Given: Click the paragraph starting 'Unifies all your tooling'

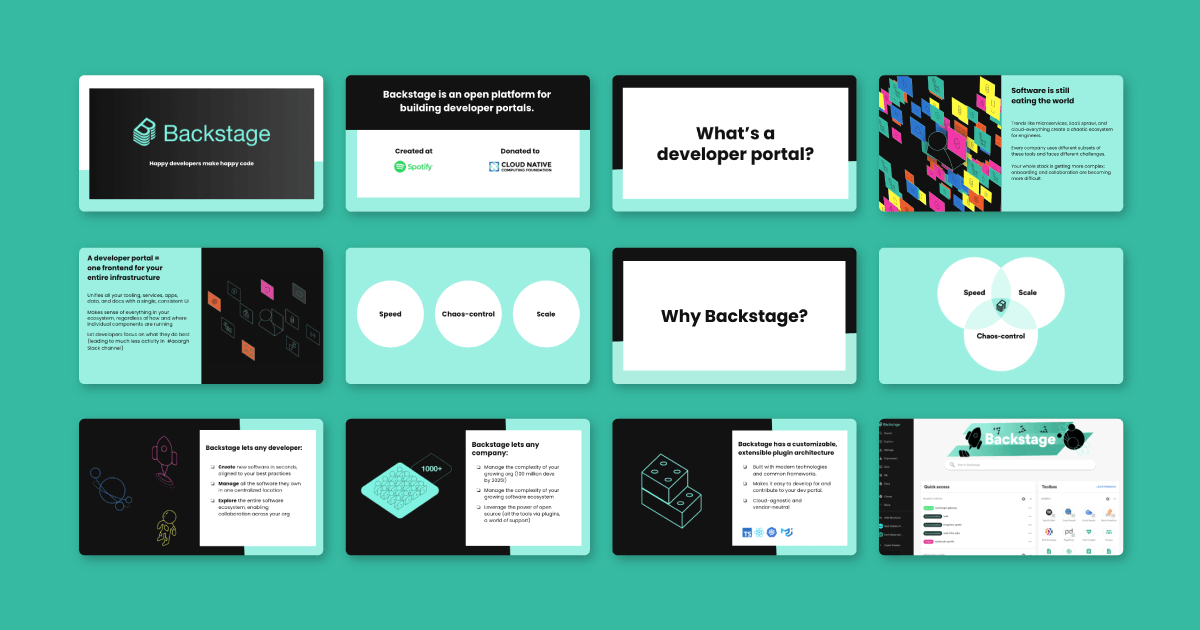Looking at the screenshot, I should [x=138, y=298].
